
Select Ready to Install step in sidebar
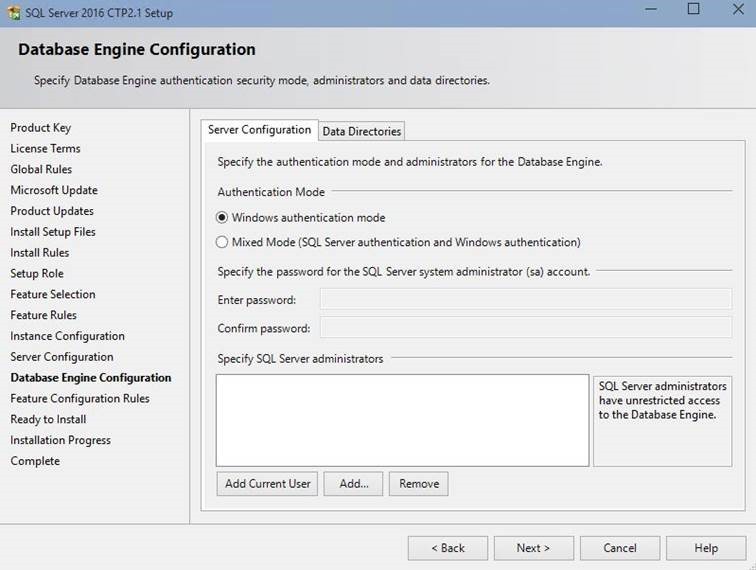48,419
